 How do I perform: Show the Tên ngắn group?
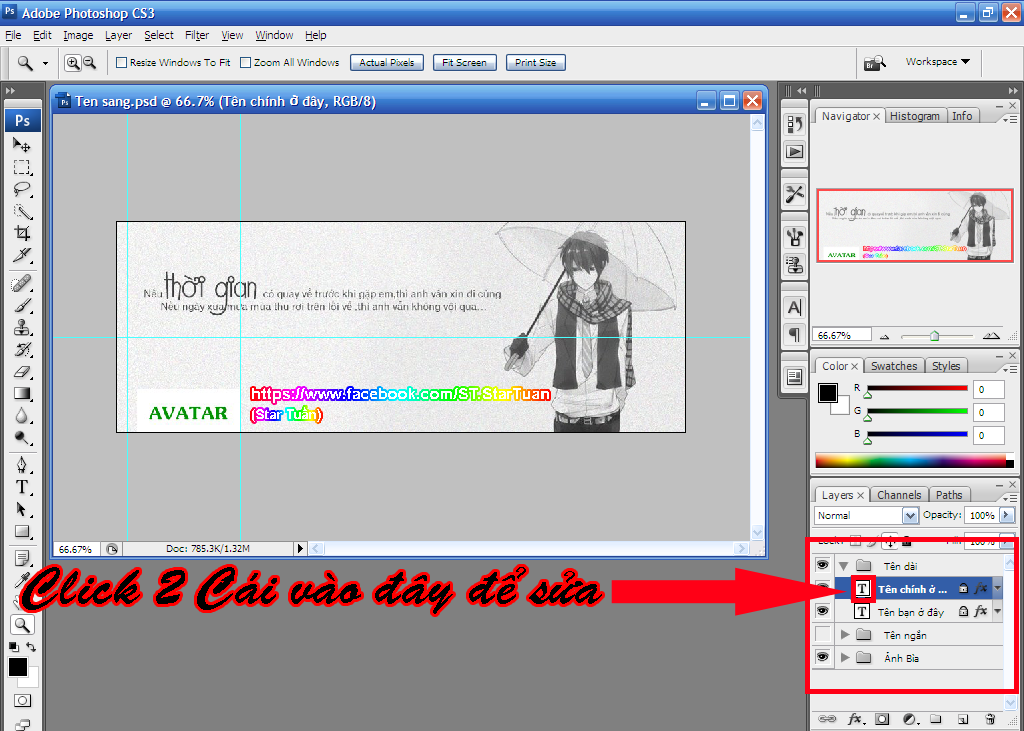point(822,634)
